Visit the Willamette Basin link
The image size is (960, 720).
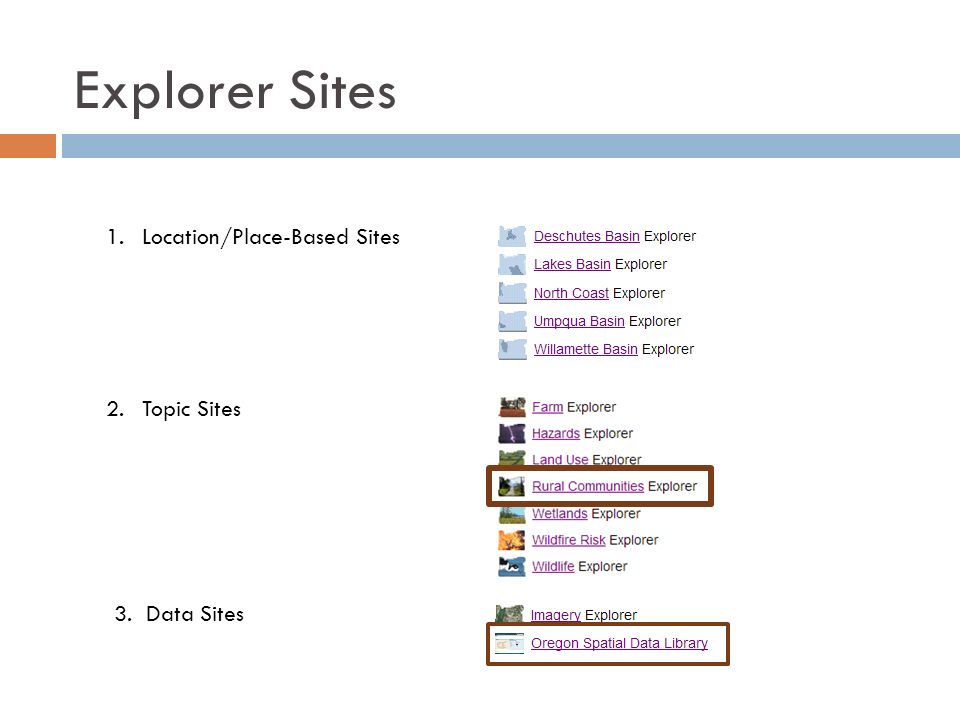click(x=585, y=350)
